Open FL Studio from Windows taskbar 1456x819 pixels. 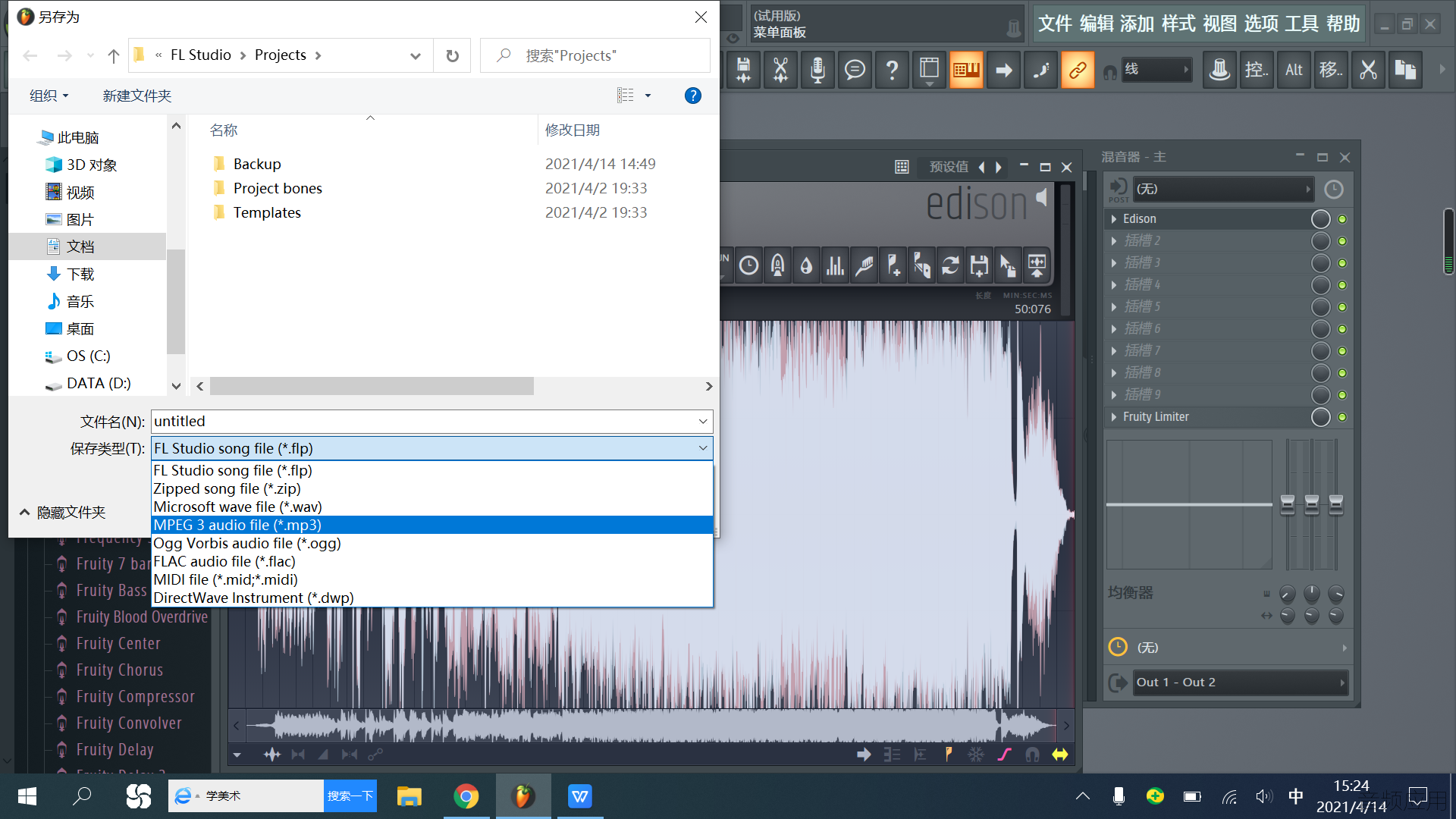(523, 796)
